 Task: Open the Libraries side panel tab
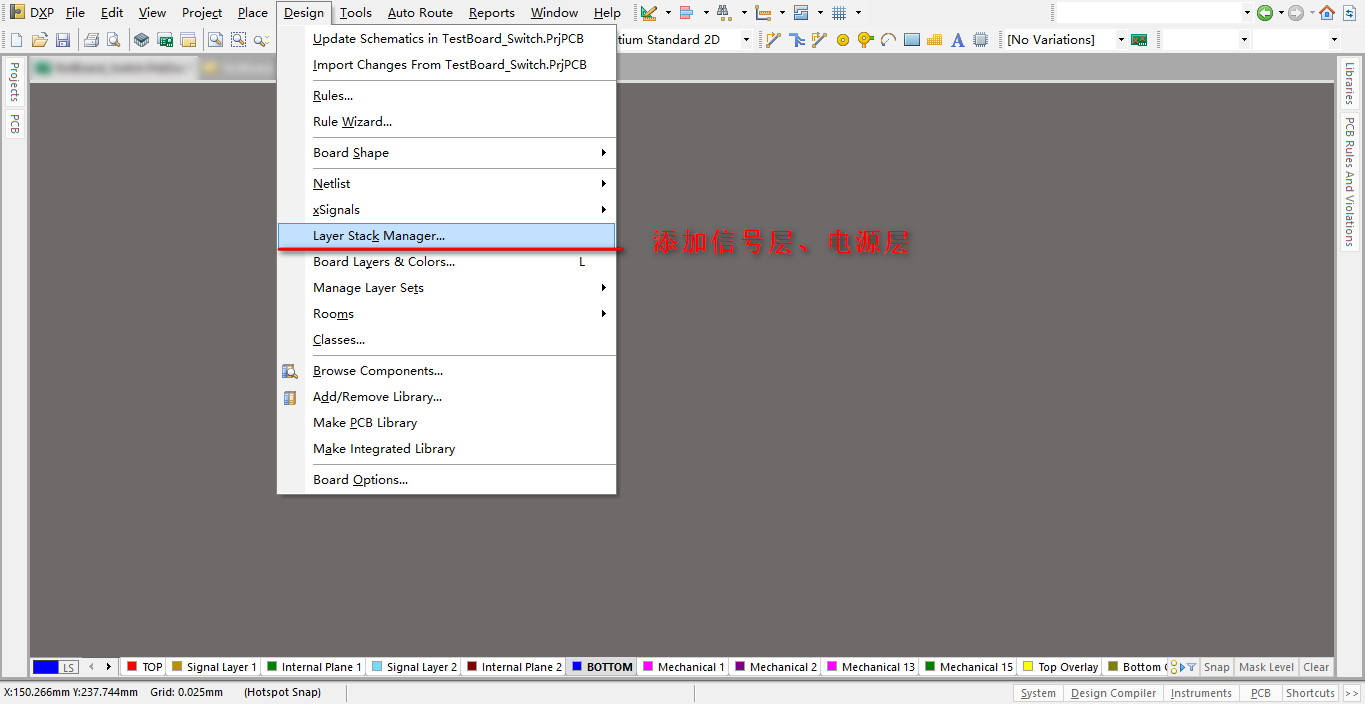(x=1349, y=84)
